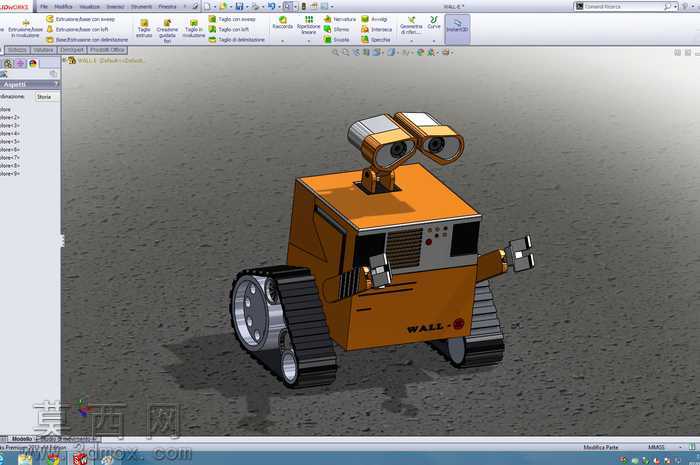Select Base/Estrusione con delimitazione
700x465 pixels.
tap(87, 40)
